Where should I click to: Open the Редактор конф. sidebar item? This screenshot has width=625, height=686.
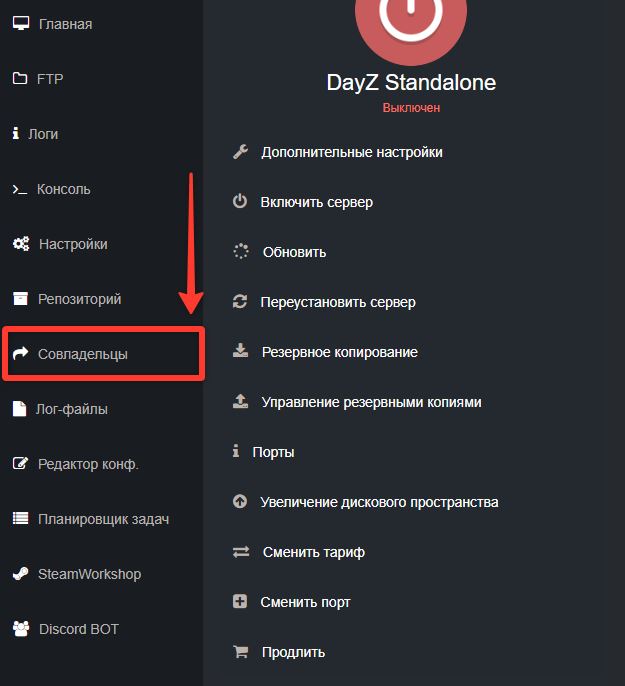tap(88, 464)
